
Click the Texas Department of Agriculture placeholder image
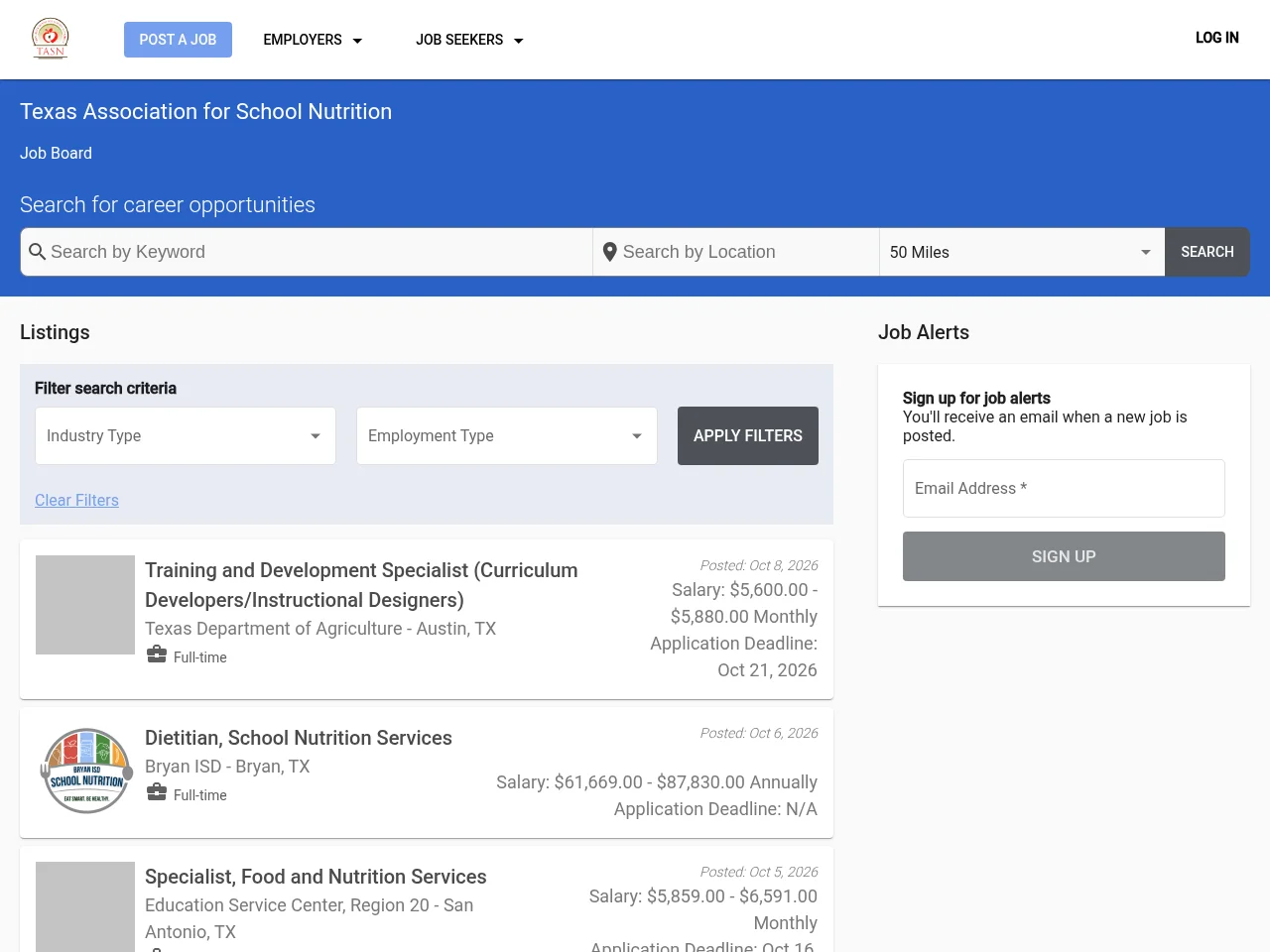click(x=85, y=605)
